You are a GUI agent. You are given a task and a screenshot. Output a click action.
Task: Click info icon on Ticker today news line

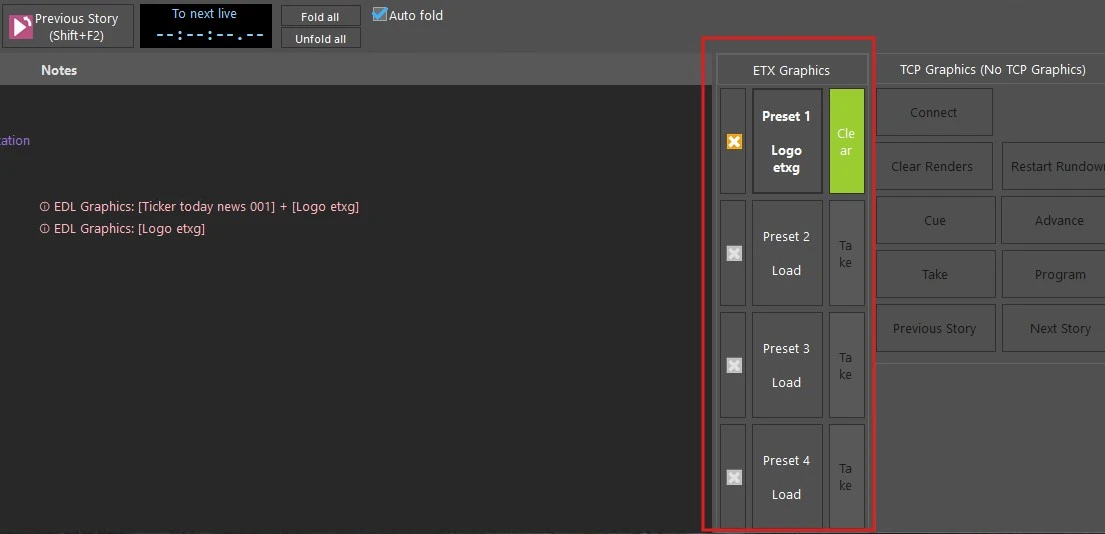[x=44, y=207]
